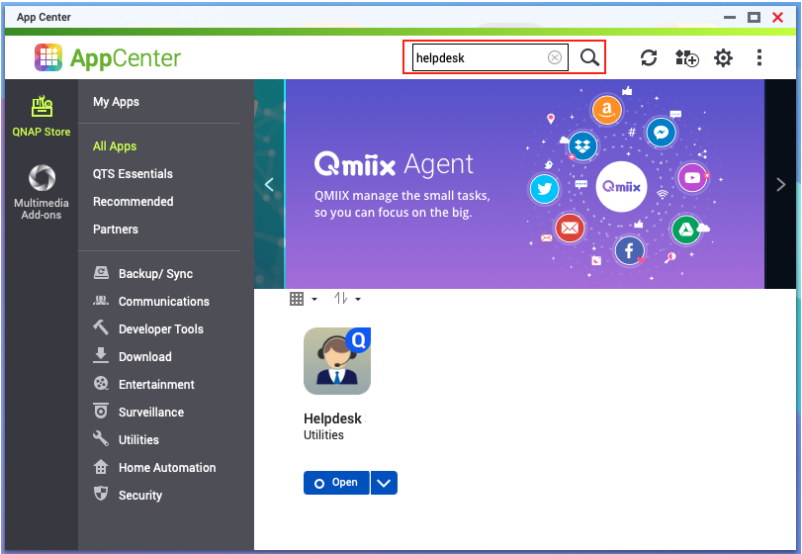802x554 pixels.
Task: Open the sort order dropdown
Action: coord(346,299)
